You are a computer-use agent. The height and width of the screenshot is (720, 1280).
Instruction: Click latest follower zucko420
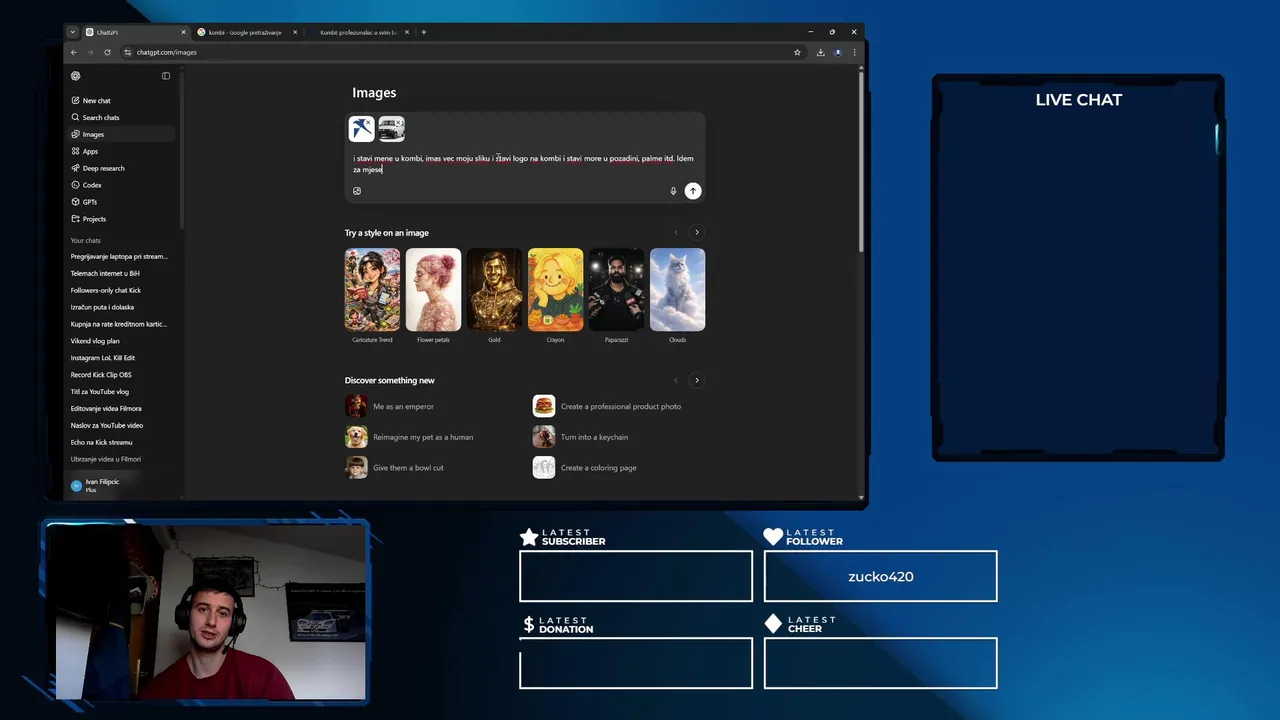click(881, 577)
